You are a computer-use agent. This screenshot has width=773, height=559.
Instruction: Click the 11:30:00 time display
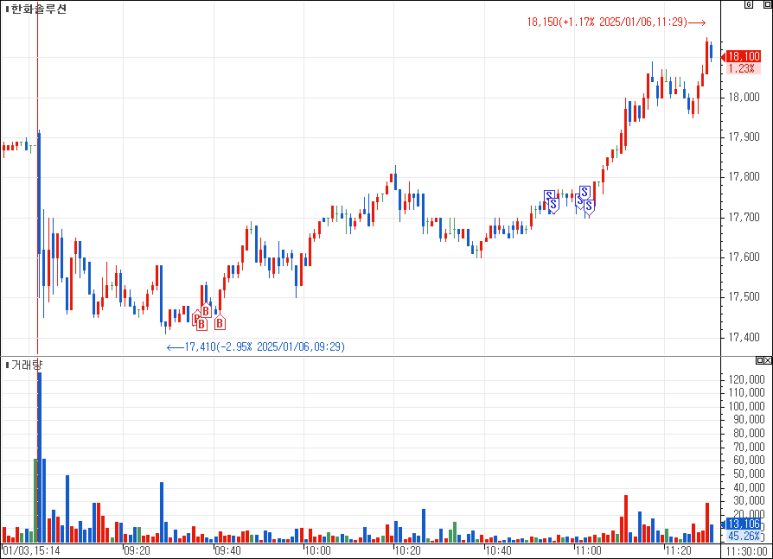tap(746, 551)
